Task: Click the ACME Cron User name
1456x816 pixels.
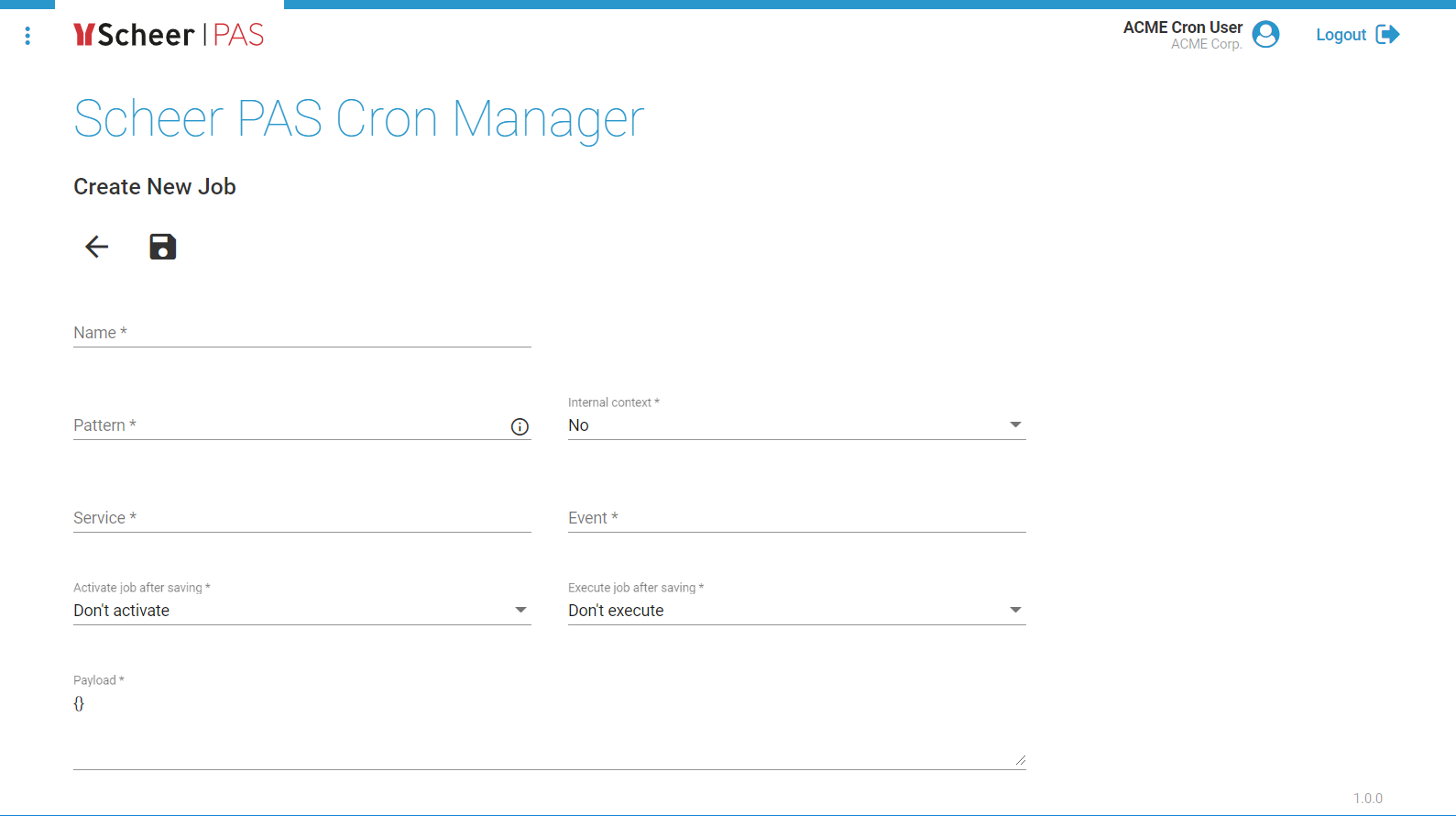Action: 1183,28
